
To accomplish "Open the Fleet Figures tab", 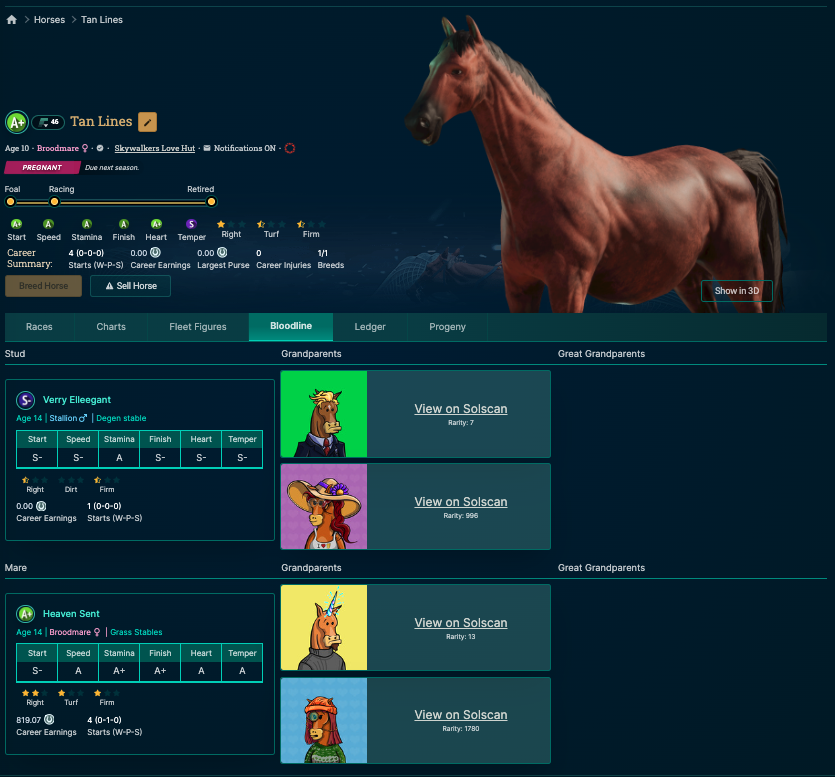I will coord(198,327).
